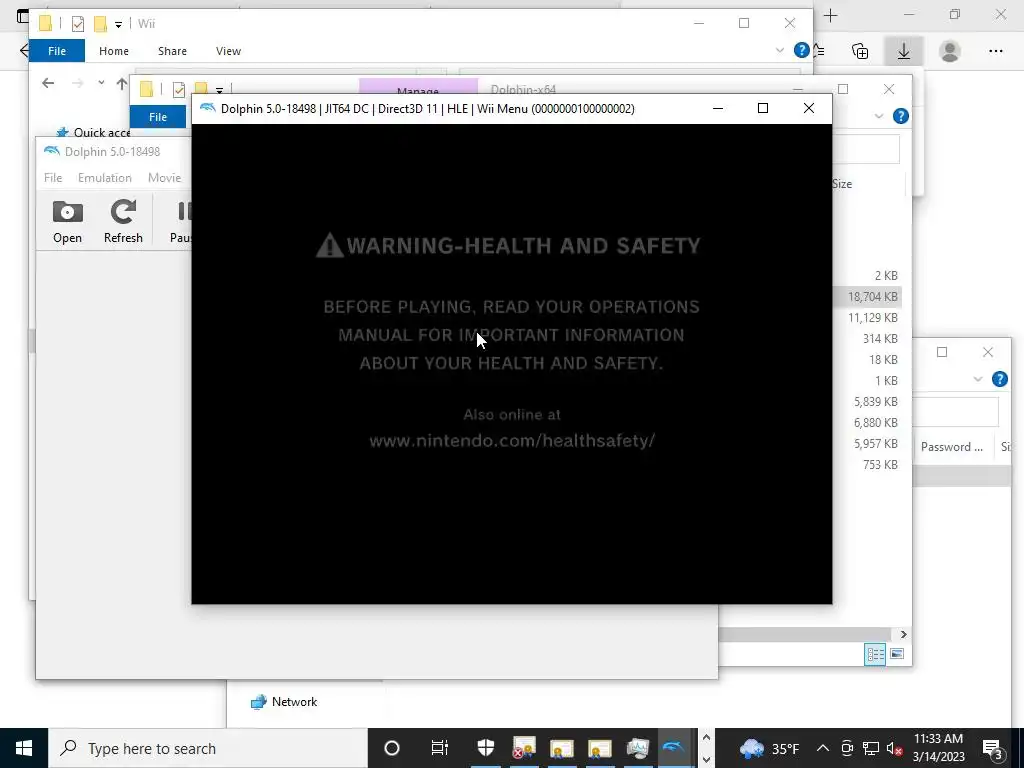Click dolphin logo in Wii Menu render window title
The image size is (1024, 768).
[208, 108]
